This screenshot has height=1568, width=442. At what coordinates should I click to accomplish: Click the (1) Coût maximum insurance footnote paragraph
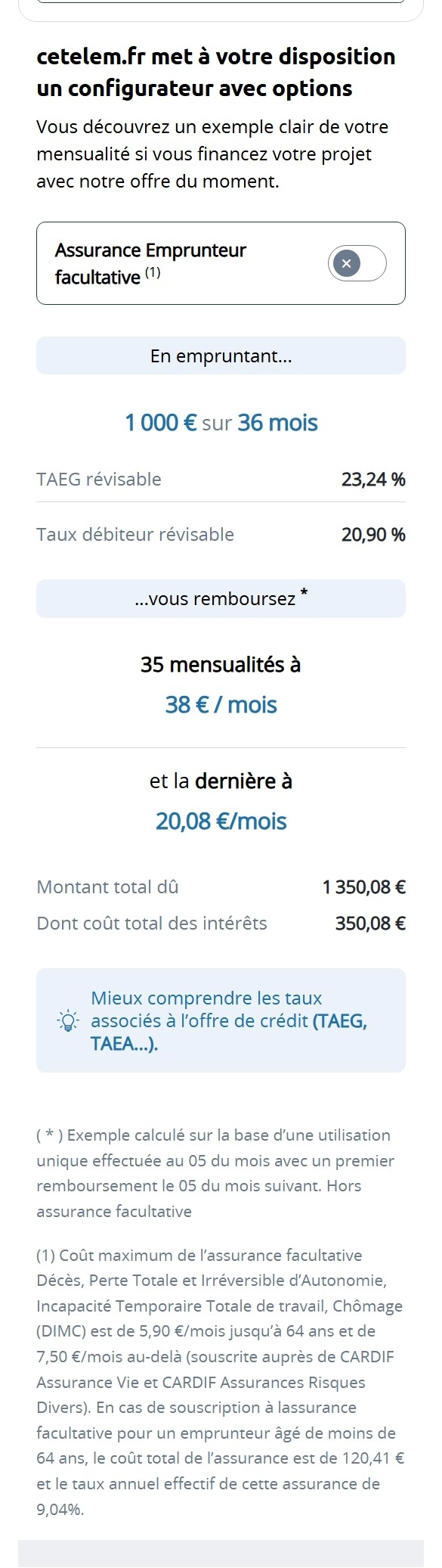220,1382
